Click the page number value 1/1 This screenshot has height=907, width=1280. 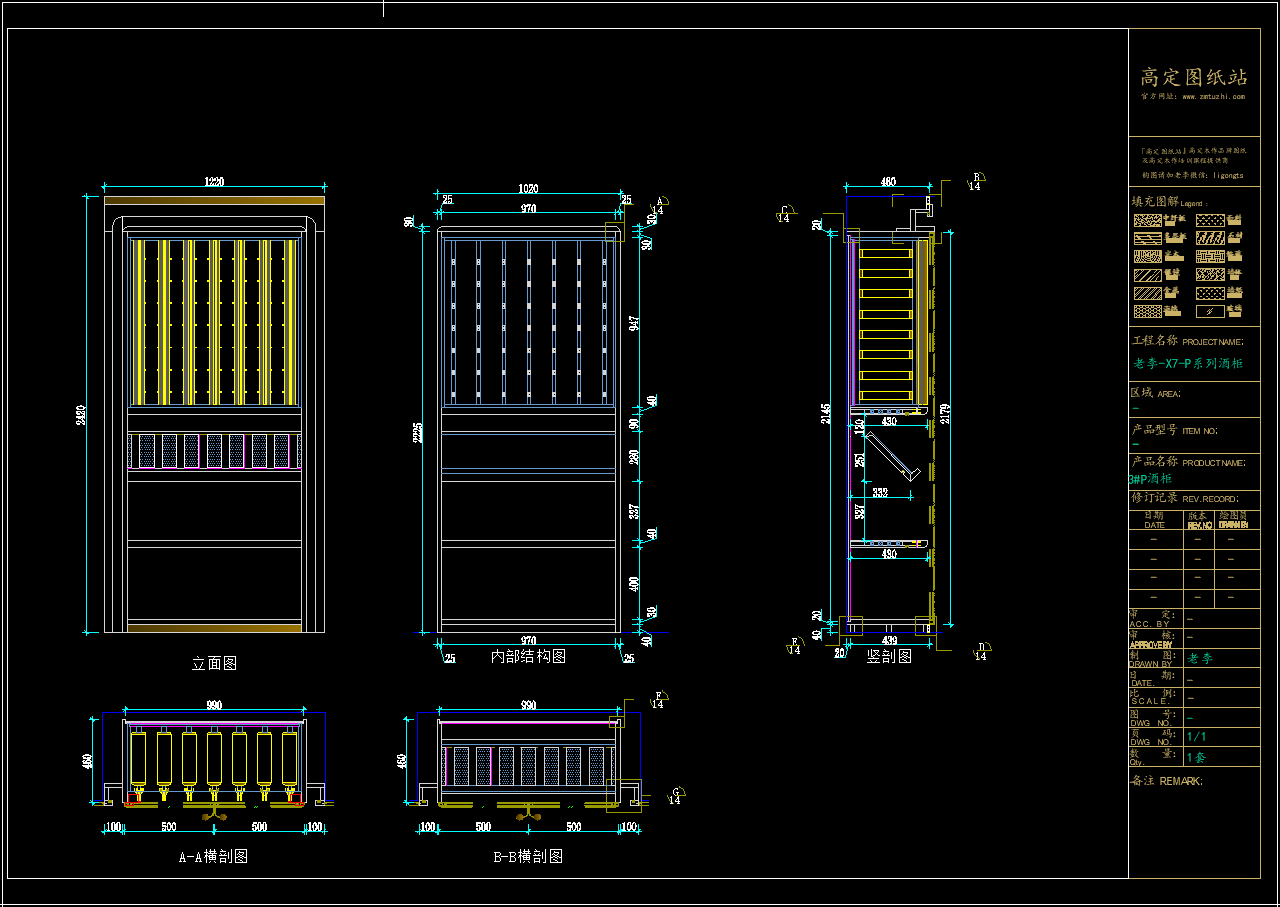1196,736
